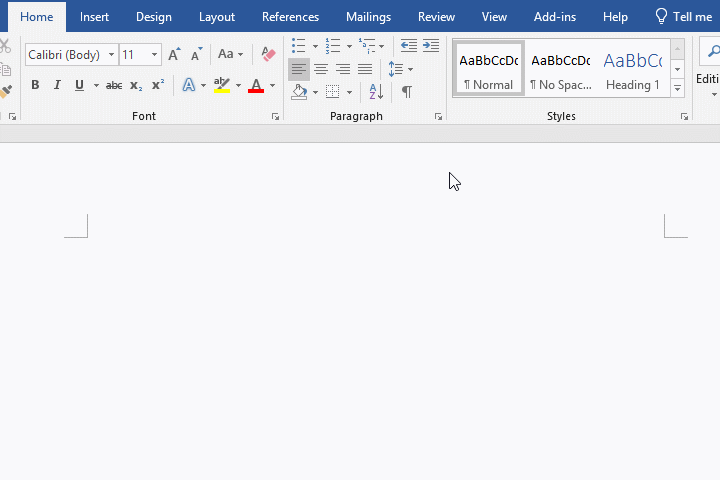The width and height of the screenshot is (720, 480).
Task: Click the Decrease Indent icon
Action: pos(409,45)
